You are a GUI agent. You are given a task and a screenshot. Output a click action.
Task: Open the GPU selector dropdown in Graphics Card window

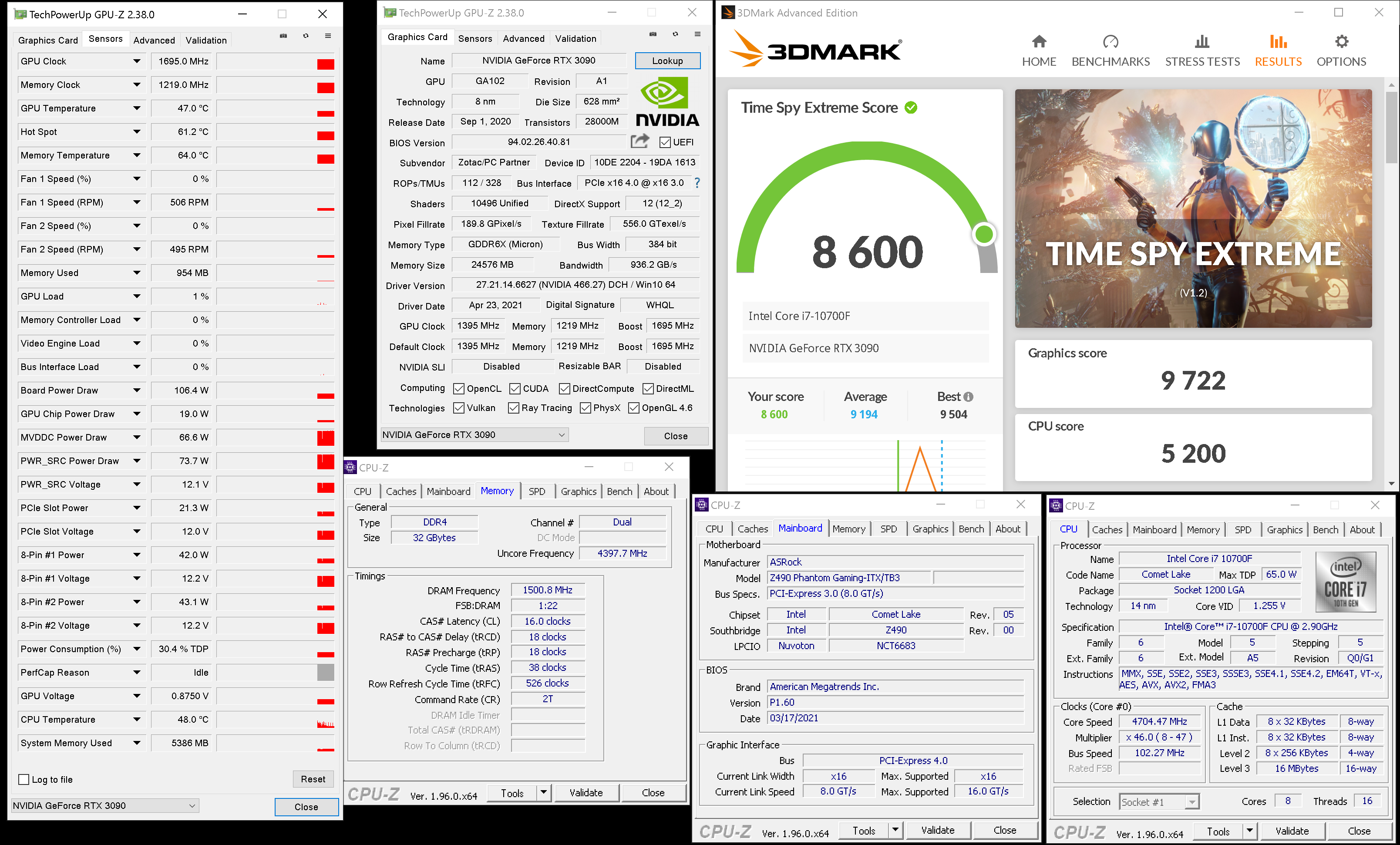[474, 435]
